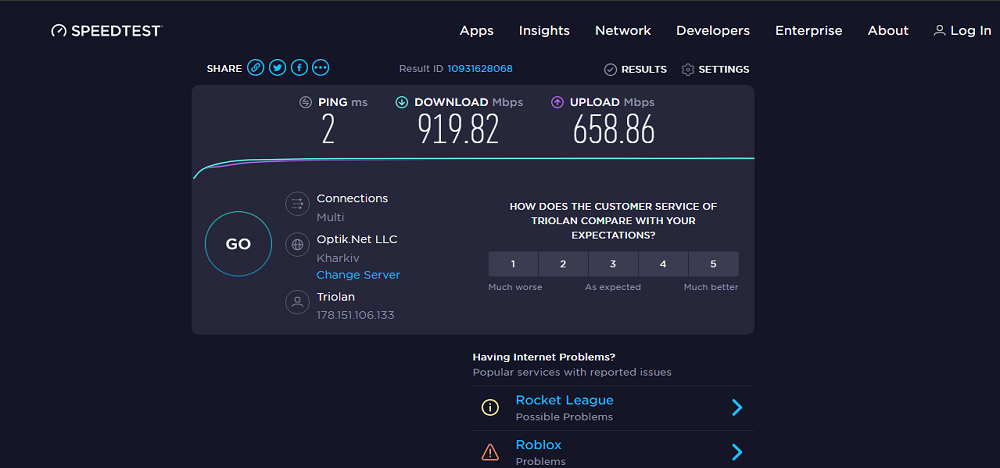The width and height of the screenshot is (1000, 468).
Task: Click the server globe icon
Action: [297, 244]
